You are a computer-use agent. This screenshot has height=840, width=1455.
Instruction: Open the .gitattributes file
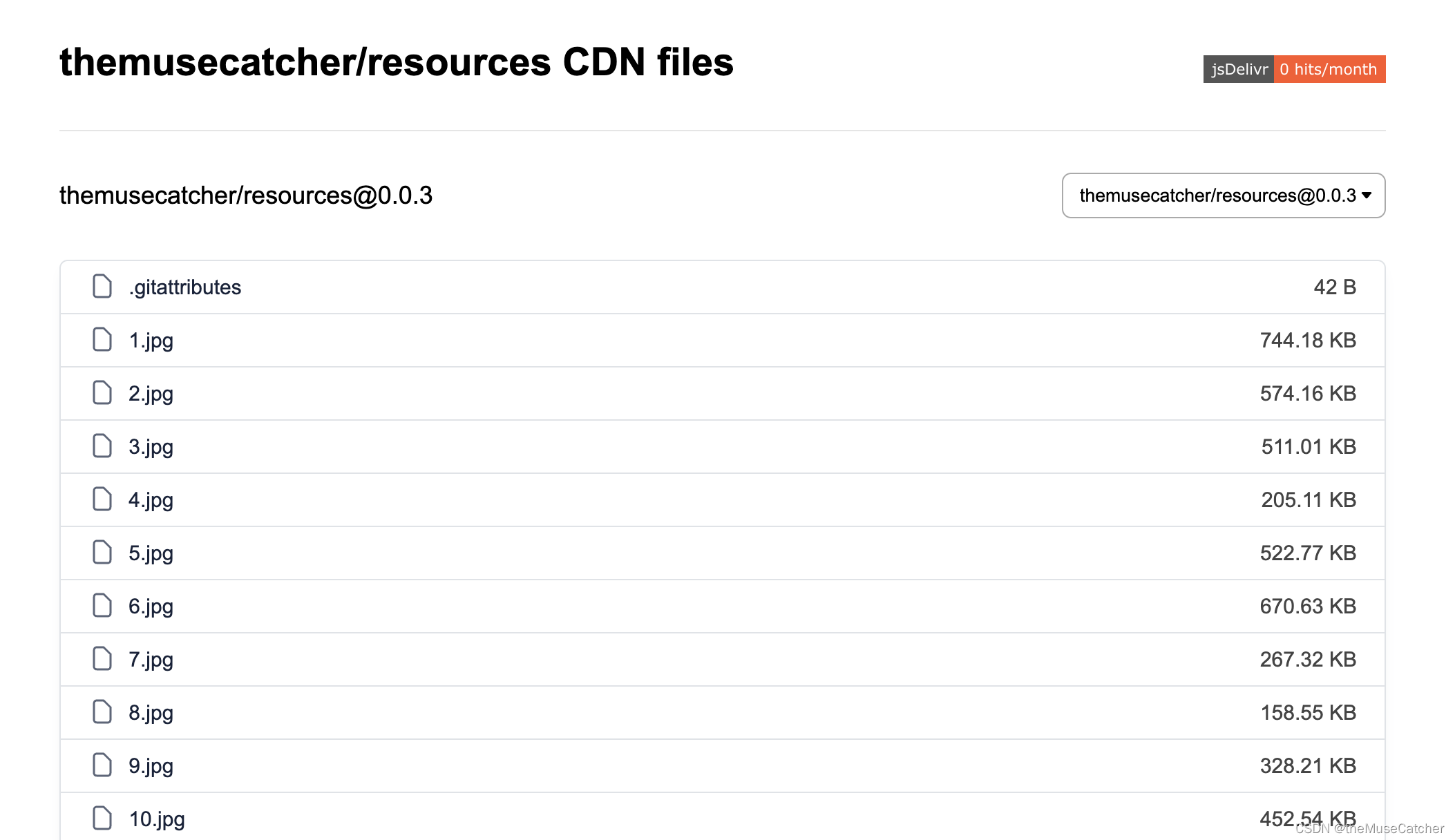(184, 286)
